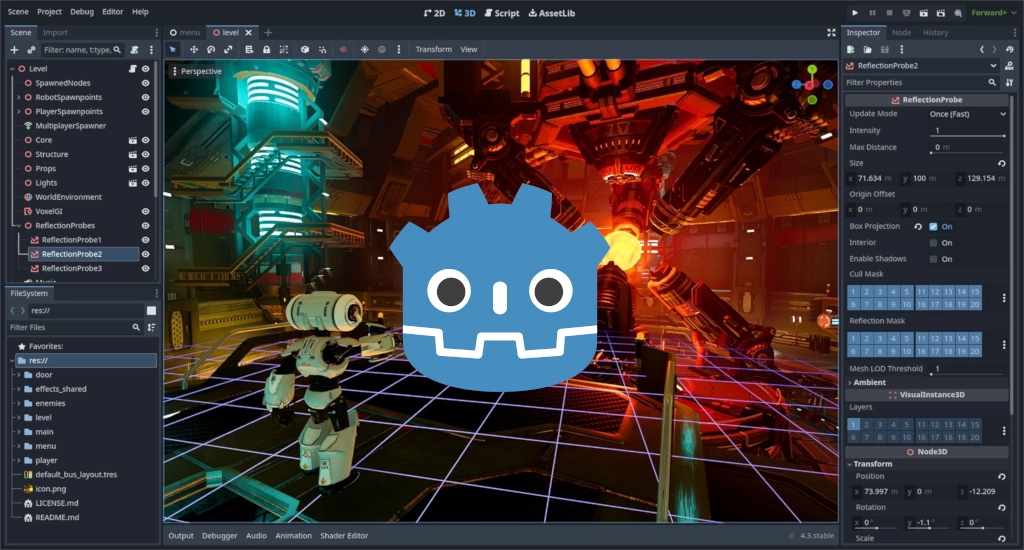Click the lock selected node icon

[x=266, y=50]
